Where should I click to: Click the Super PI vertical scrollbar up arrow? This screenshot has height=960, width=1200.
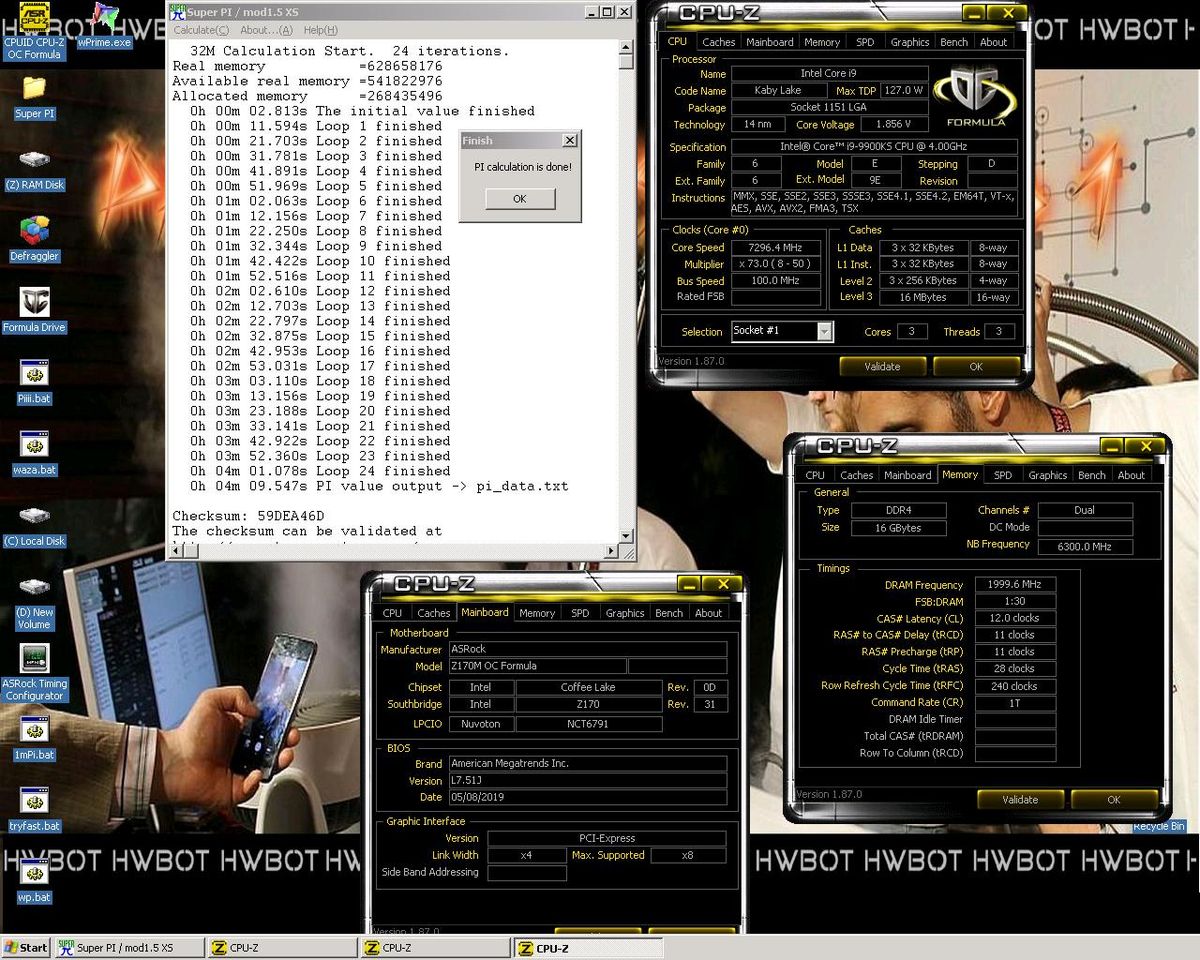tap(626, 46)
